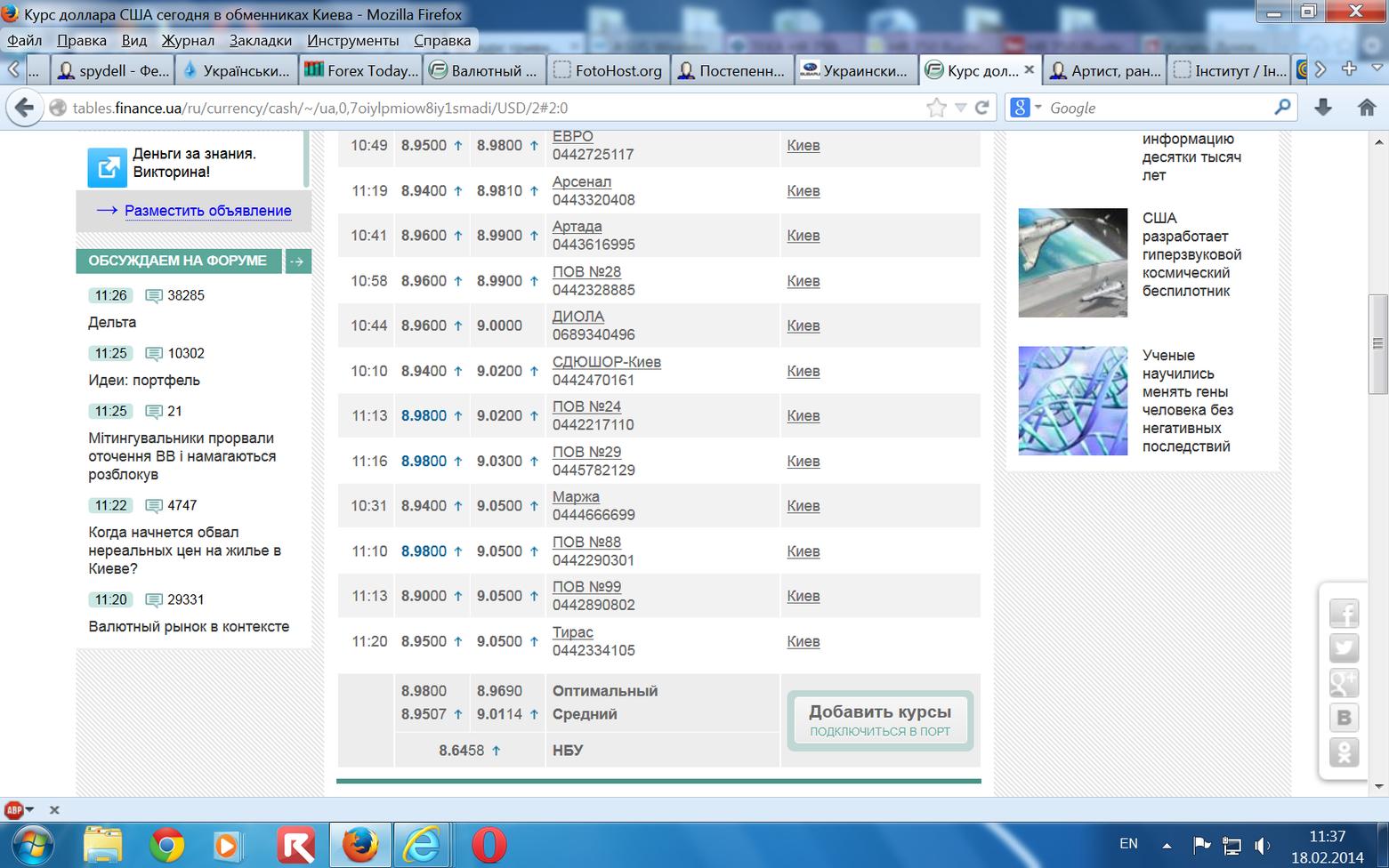
Task: Open the ПОВ №24 exchange link
Action: [x=586, y=406]
